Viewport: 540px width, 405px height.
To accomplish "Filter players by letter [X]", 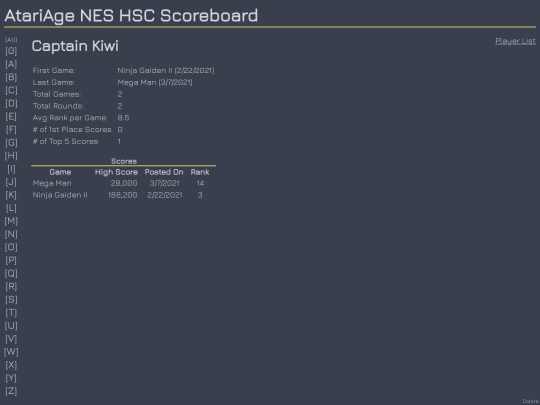I will pyautogui.click(x=11, y=365).
